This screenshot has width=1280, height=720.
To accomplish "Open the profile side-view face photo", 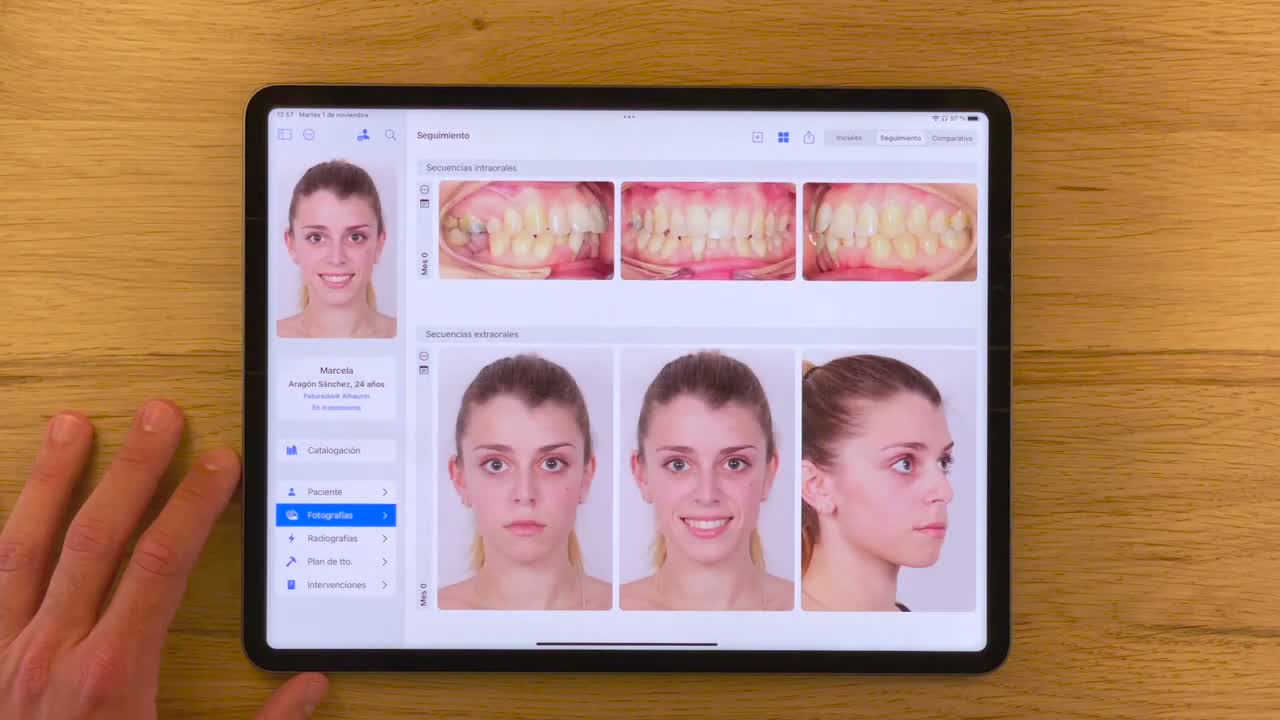I will pyautogui.click(x=889, y=480).
